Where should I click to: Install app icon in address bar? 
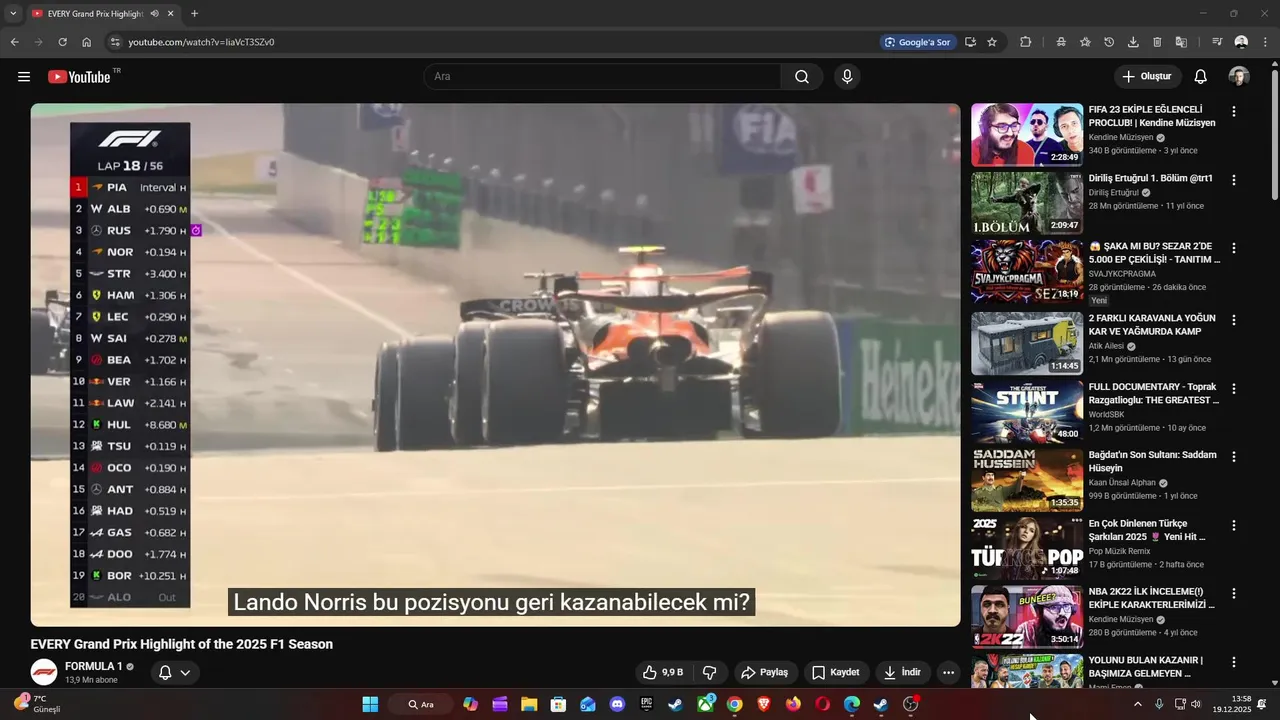pyautogui.click(x=970, y=42)
